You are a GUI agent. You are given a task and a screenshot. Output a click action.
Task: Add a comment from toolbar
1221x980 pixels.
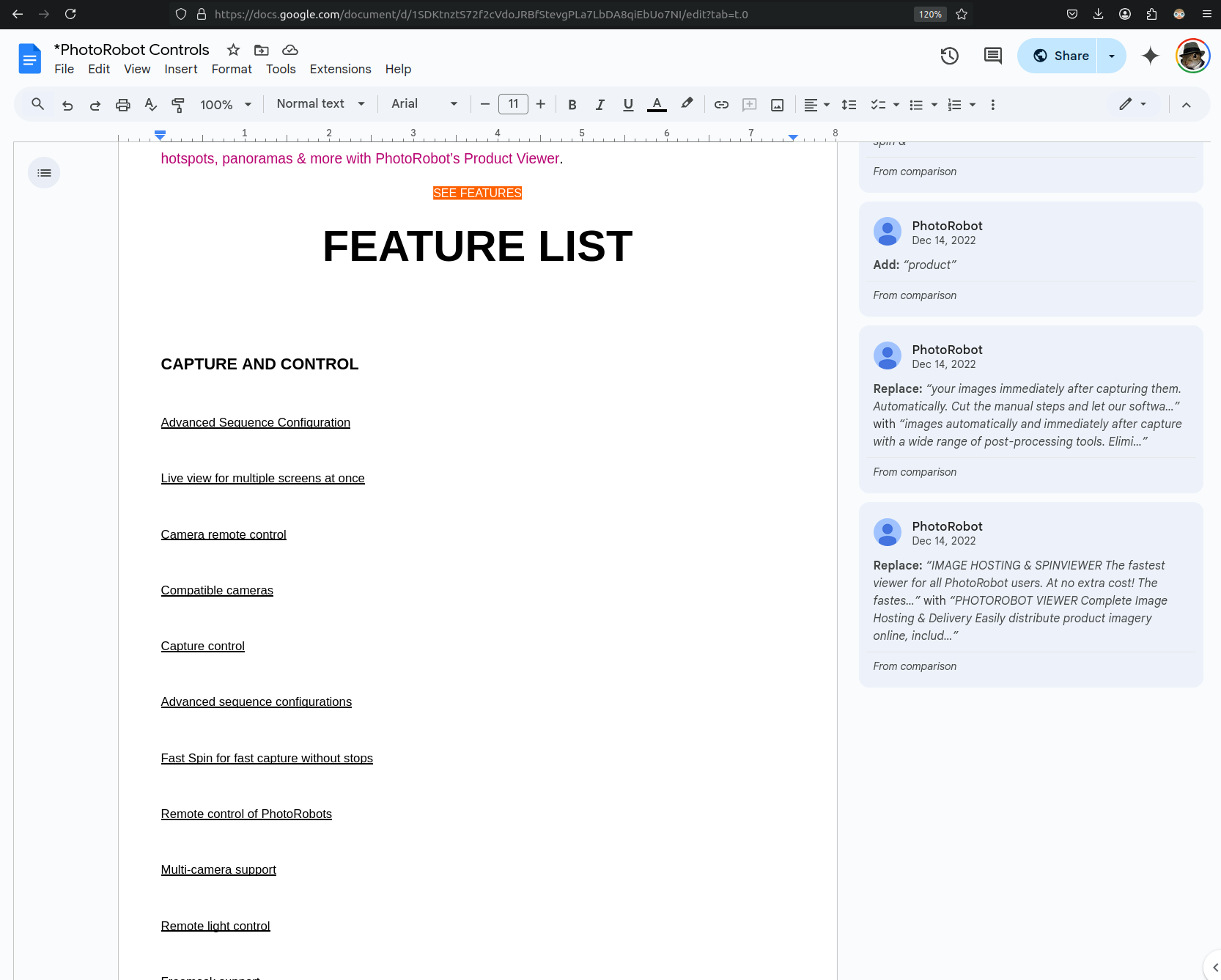[x=749, y=105]
